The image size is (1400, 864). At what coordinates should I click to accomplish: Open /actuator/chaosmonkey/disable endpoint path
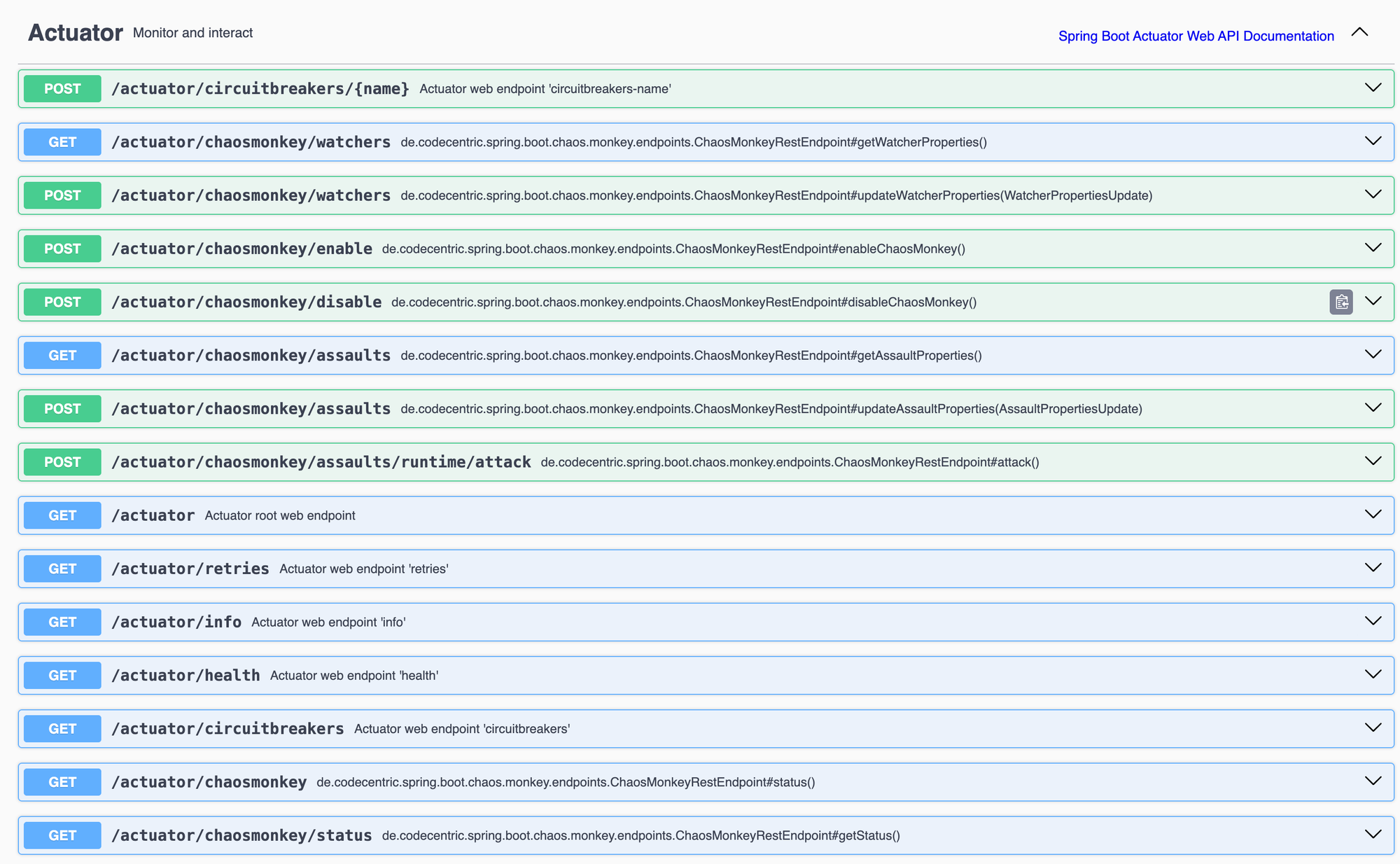pyautogui.click(x=246, y=302)
